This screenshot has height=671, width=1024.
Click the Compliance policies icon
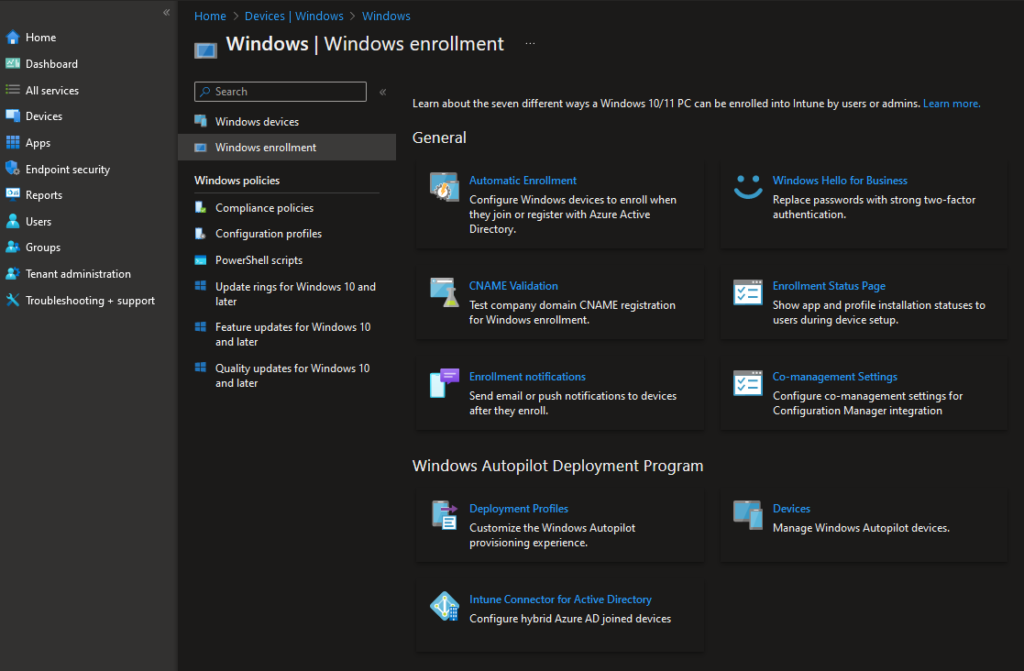coord(200,207)
